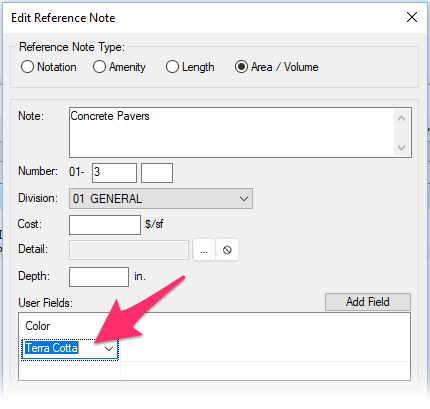Click the empty number suffix field
430x409 pixels.
coord(157,173)
